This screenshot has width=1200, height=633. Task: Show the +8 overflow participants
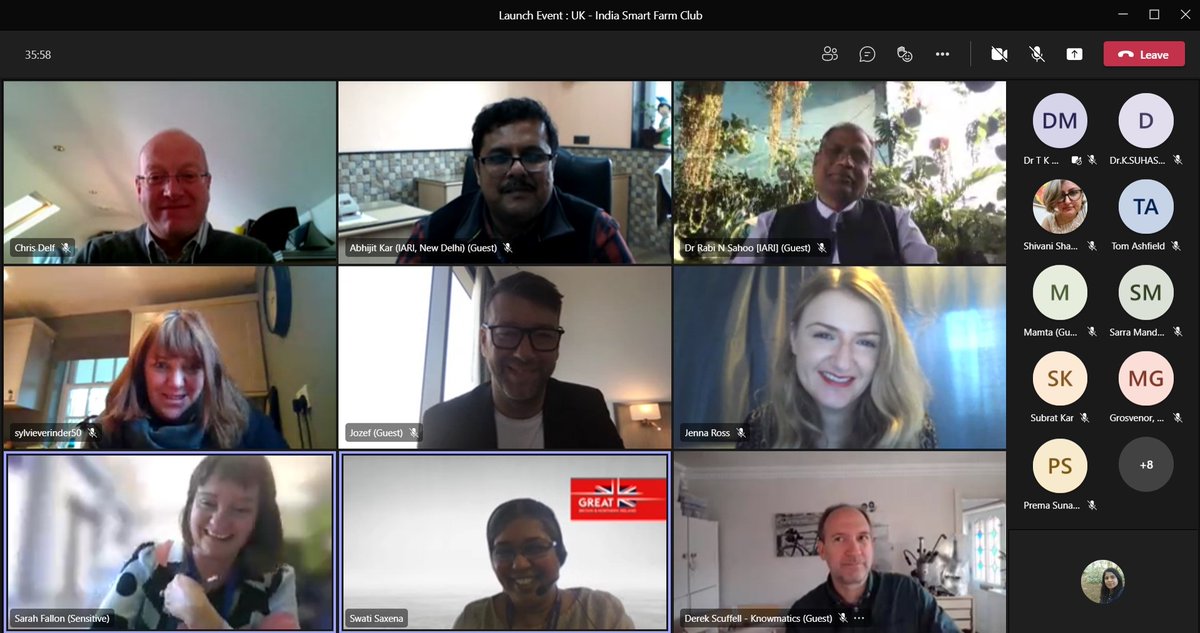(x=1146, y=465)
